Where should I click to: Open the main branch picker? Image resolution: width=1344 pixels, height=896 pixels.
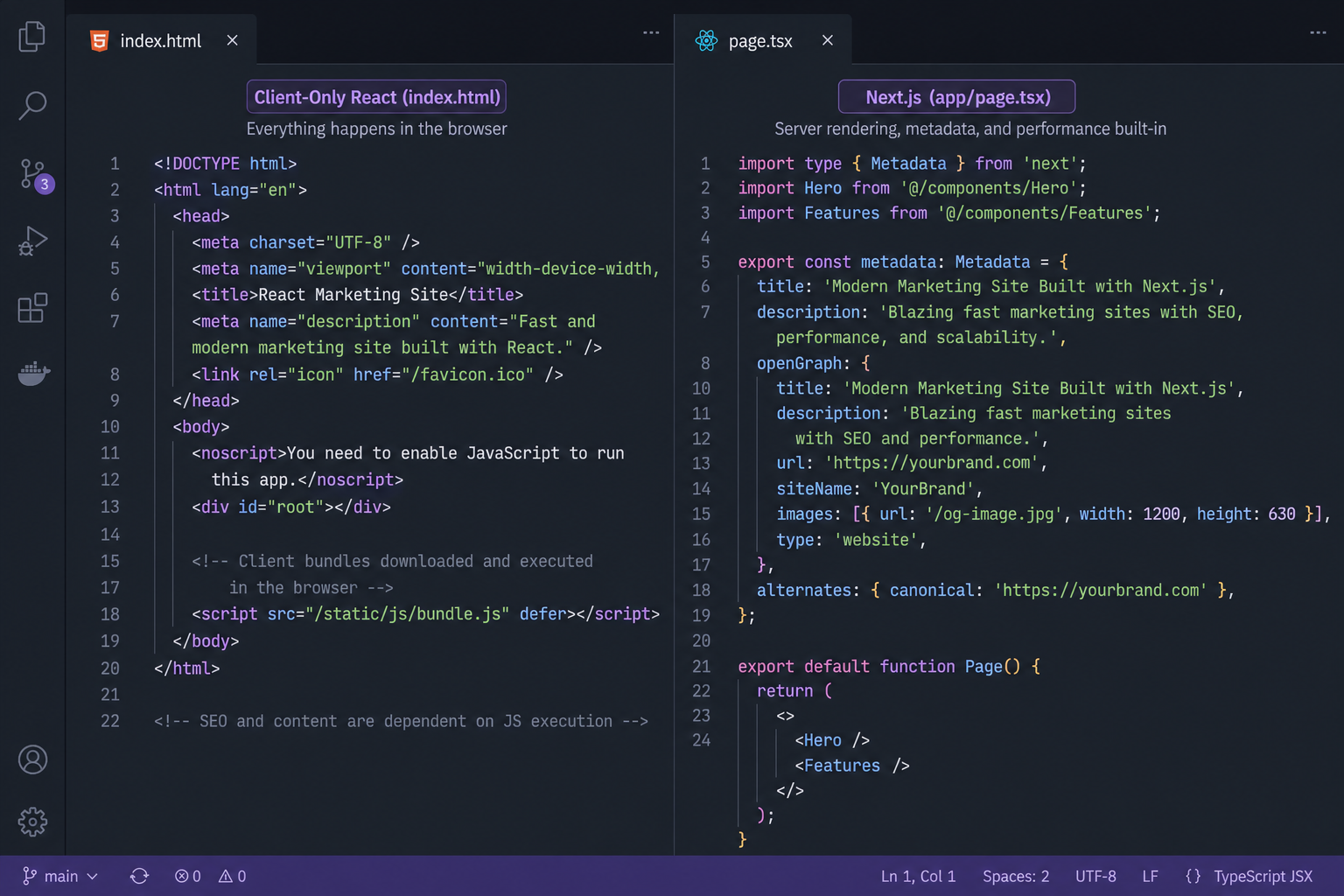tap(60, 876)
